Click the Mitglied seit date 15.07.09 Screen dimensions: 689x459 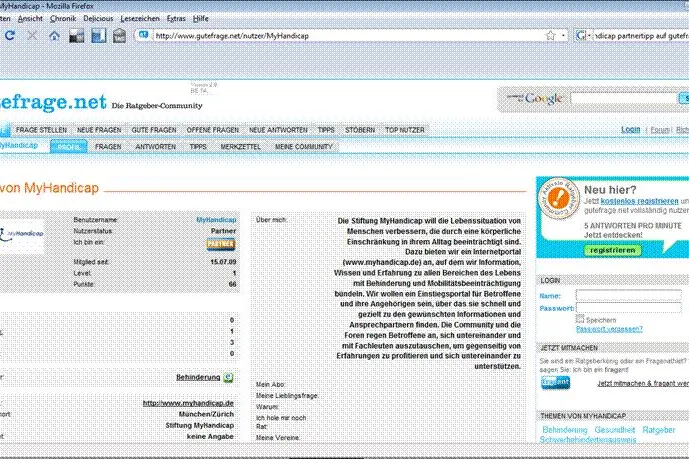pyautogui.click(x=223, y=262)
